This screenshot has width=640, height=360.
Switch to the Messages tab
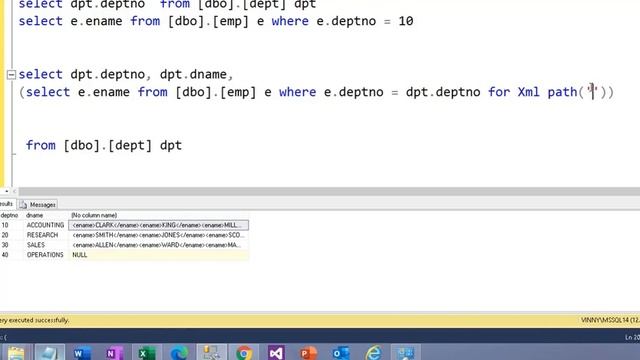(x=38, y=204)
